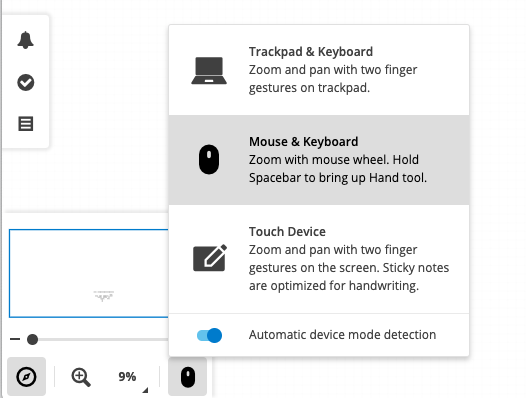
Task: Select the Trackpad & Keyboard option
Action: click(319, 70)
